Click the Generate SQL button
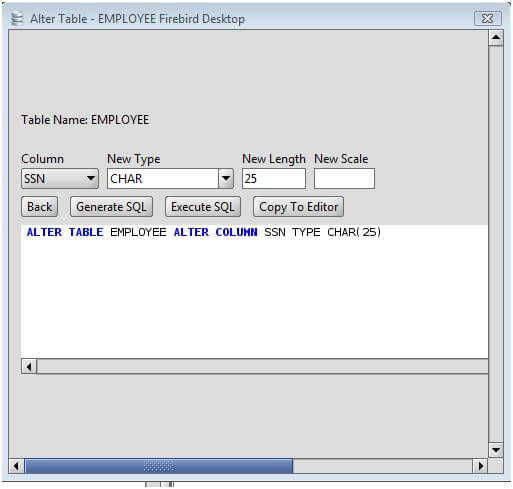513x489 pixels. [111, 207]
